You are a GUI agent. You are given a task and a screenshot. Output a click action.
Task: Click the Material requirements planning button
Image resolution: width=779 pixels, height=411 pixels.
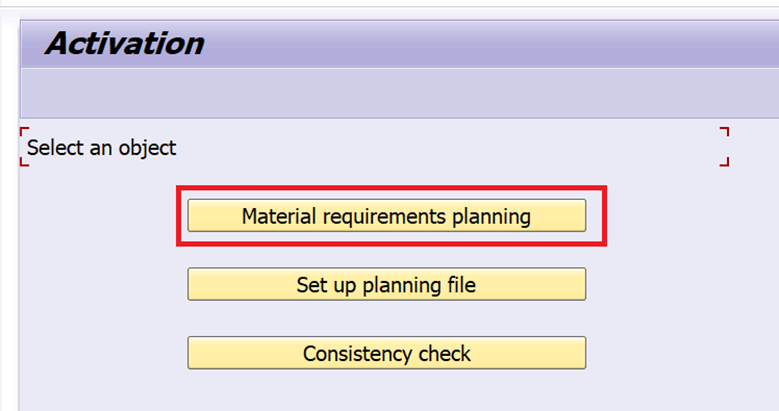click(x=386, y=216)
